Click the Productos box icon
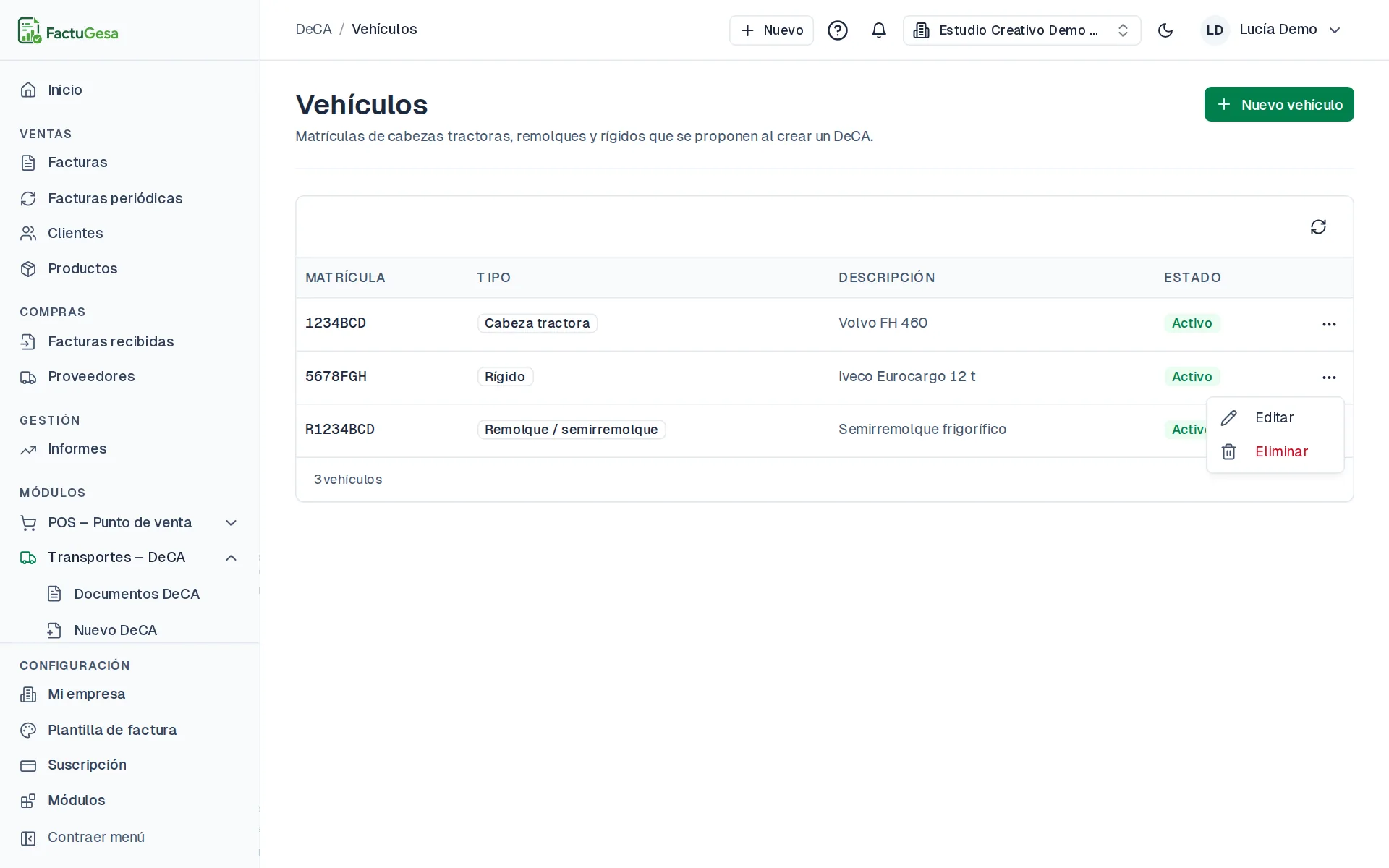 click(x=28, y=269)
